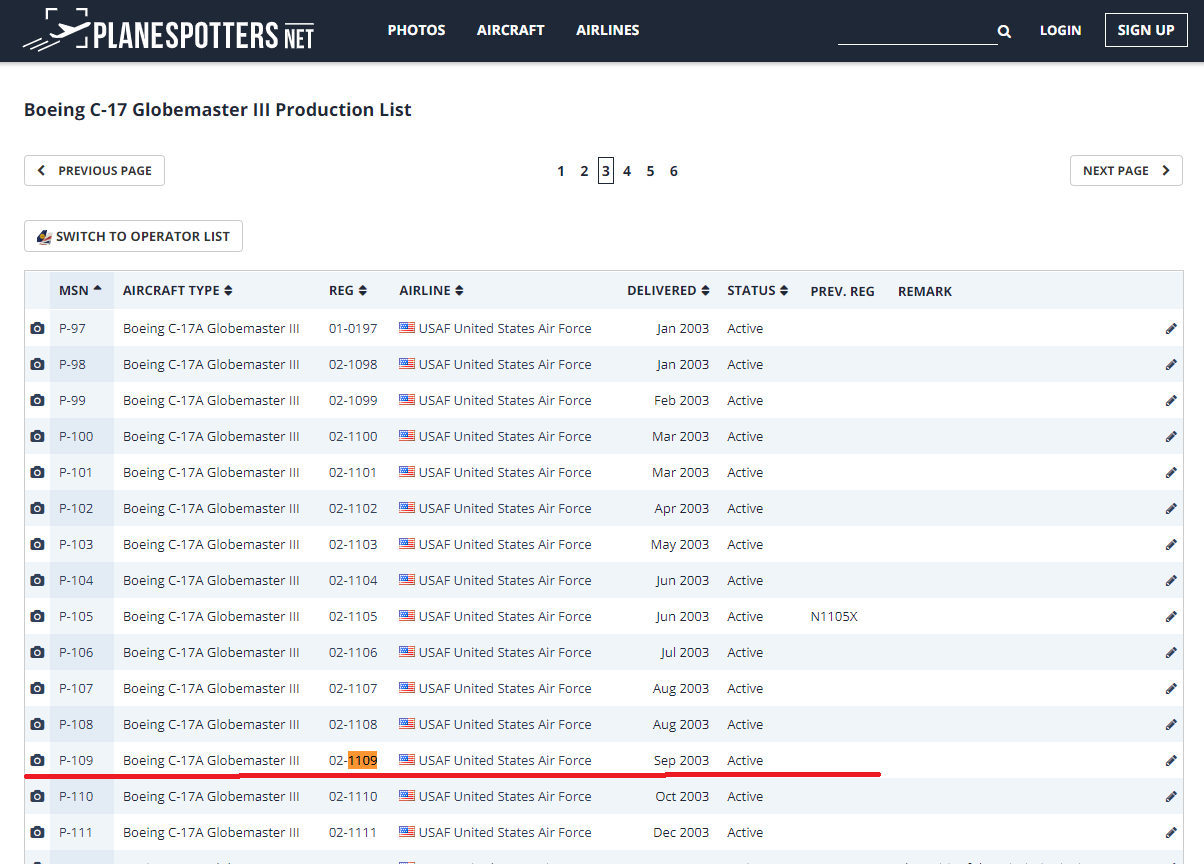Open the Aircraft menu
The width and height of the screenshot is (1204, 864).
(511, 30)
